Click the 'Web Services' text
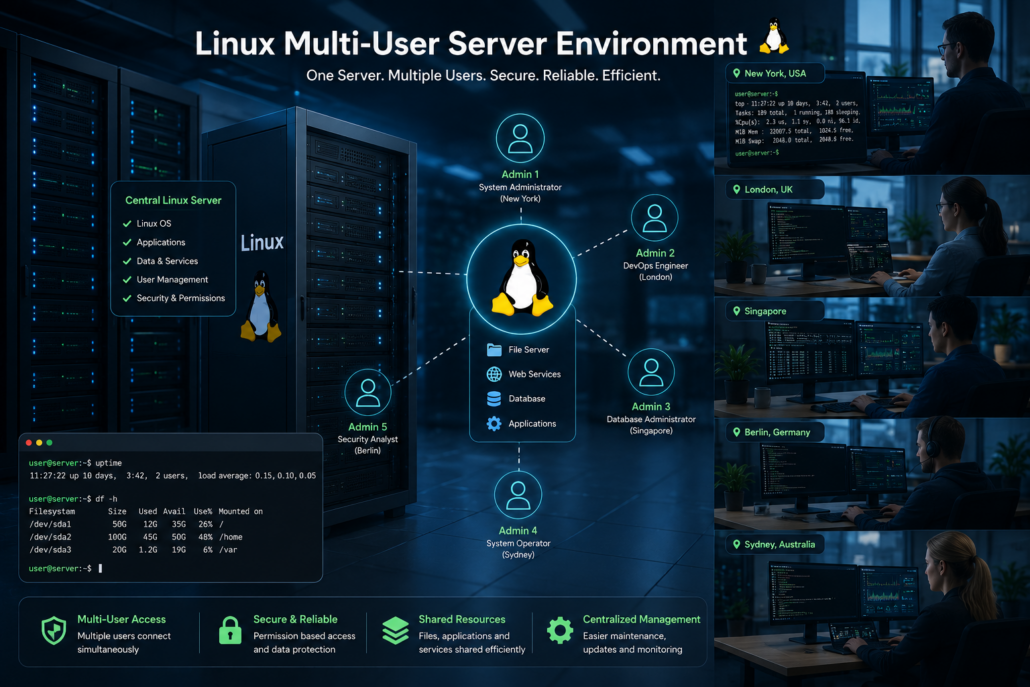The image size is (1030, 687). coord(535,374)
